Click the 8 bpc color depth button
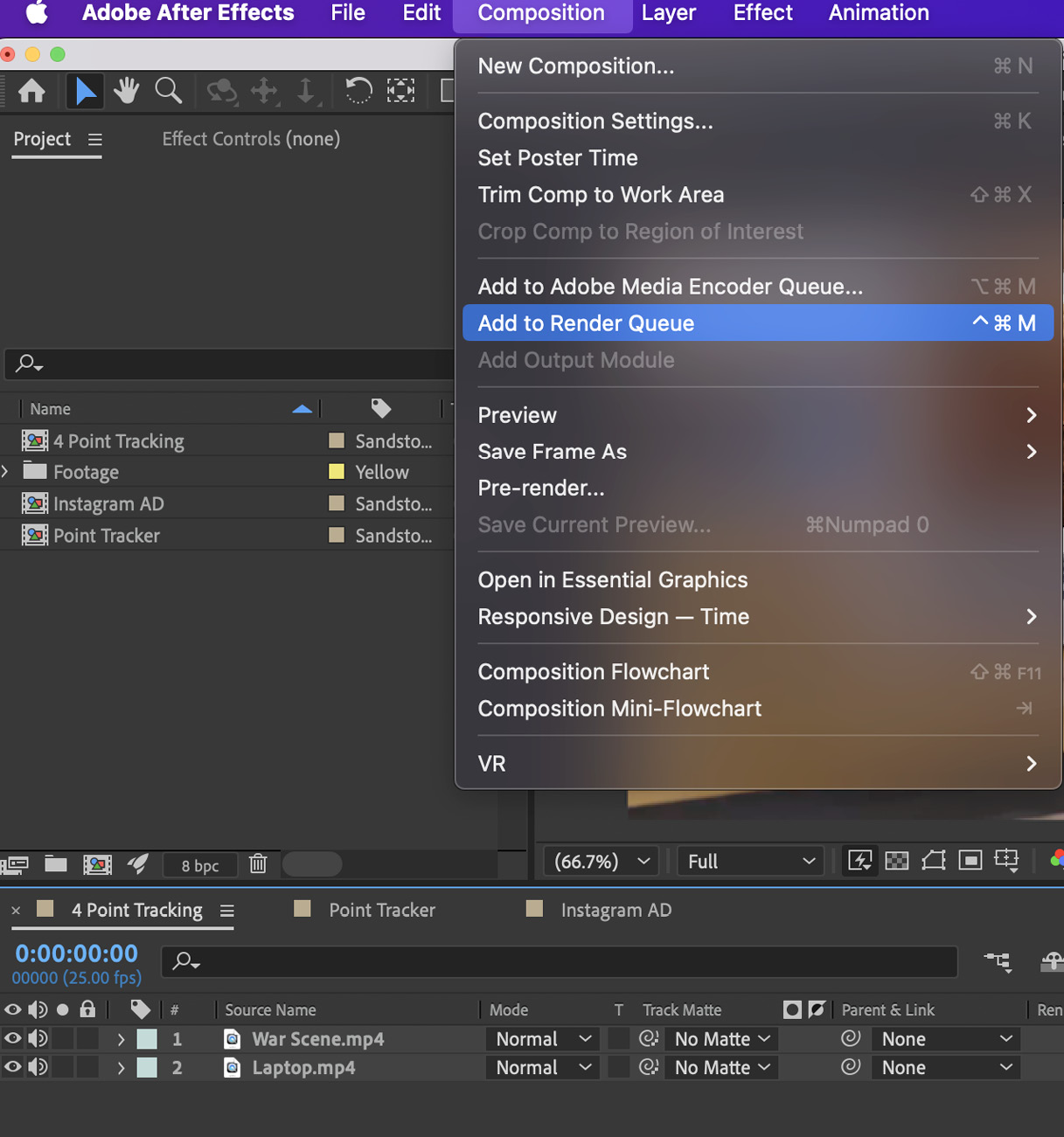 pyautogui.click(x=200, y=865)
